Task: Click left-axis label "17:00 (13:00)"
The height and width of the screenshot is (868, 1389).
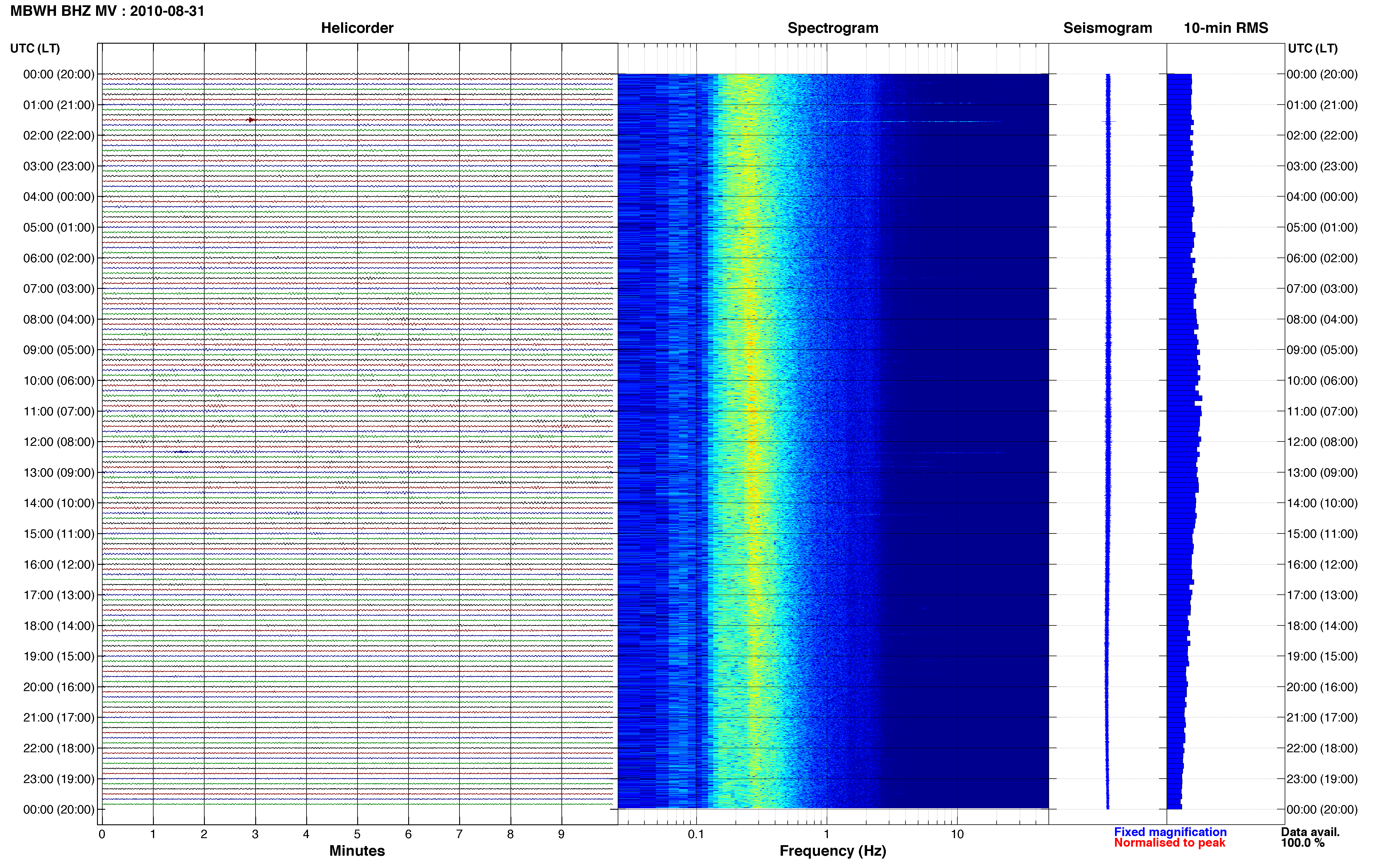Action: tap(59, 595)
